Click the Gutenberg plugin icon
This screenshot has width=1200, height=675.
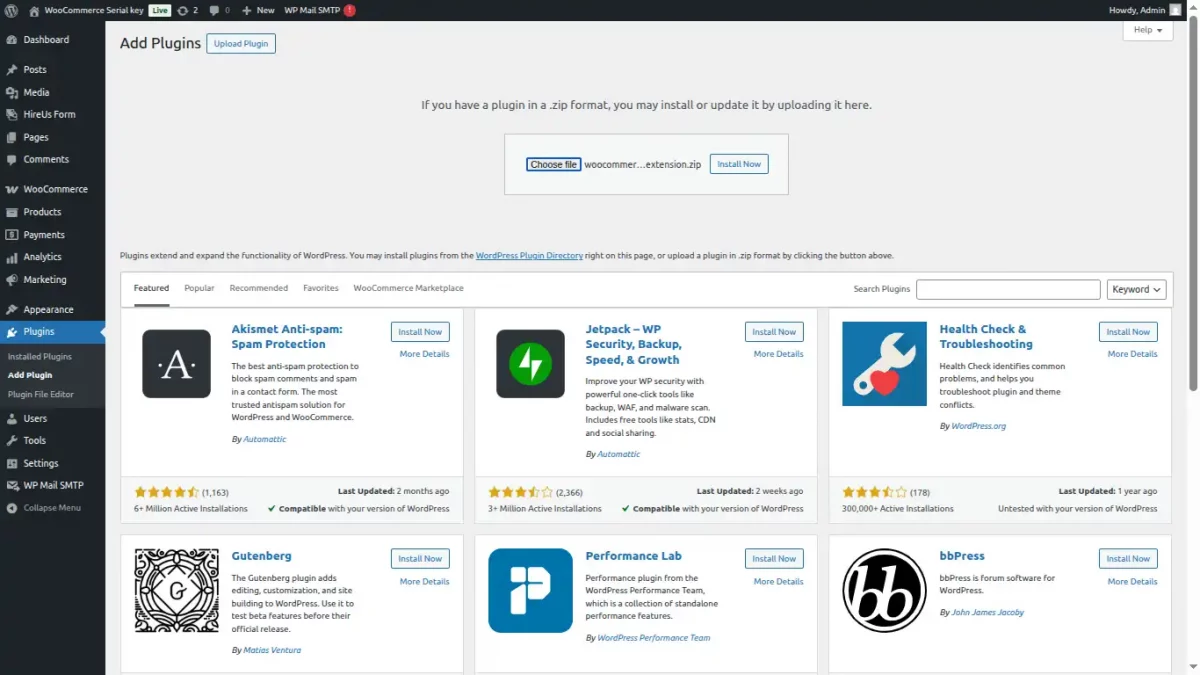coord(177,591)
